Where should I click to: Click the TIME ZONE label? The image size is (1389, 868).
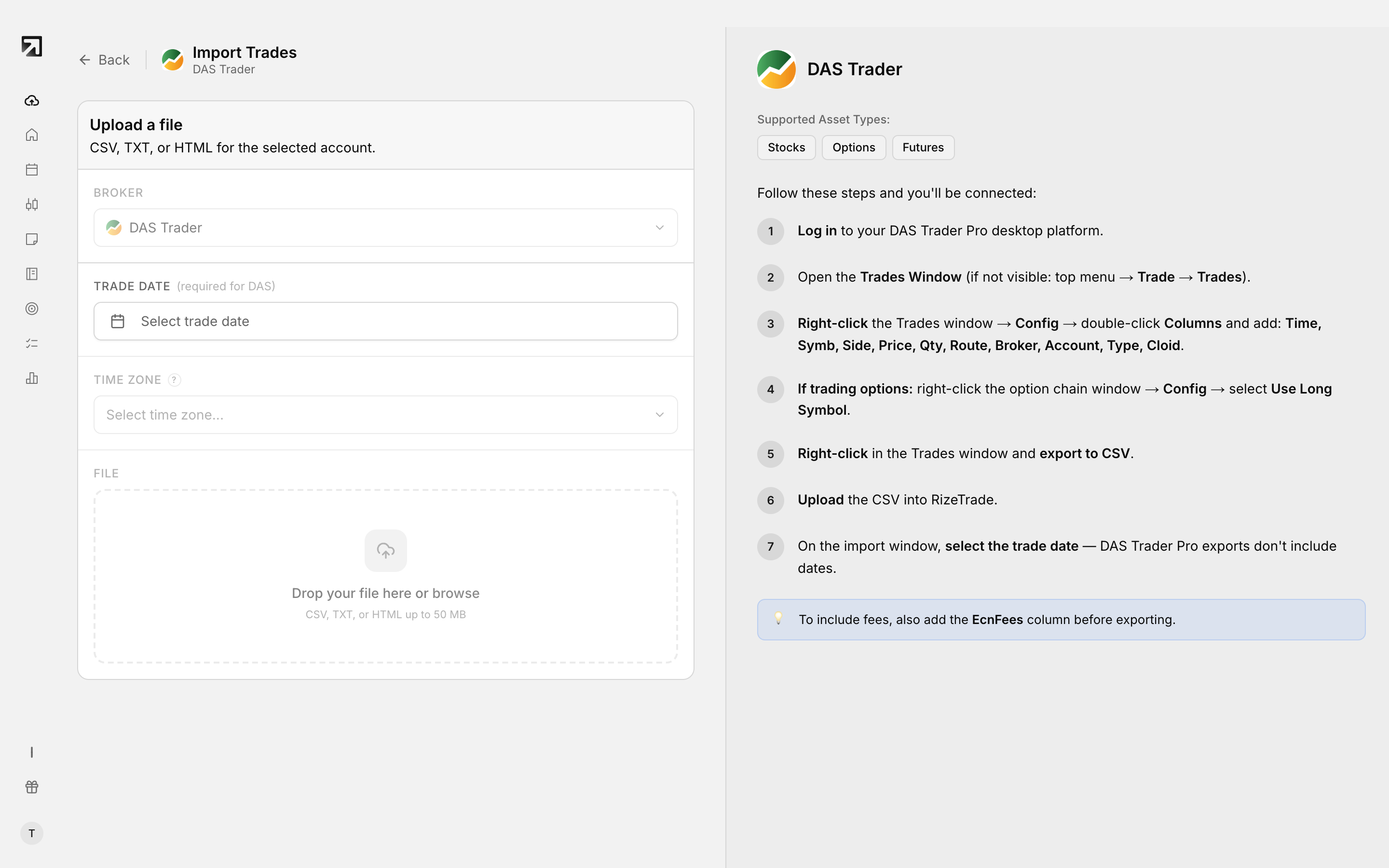(127, 380)
